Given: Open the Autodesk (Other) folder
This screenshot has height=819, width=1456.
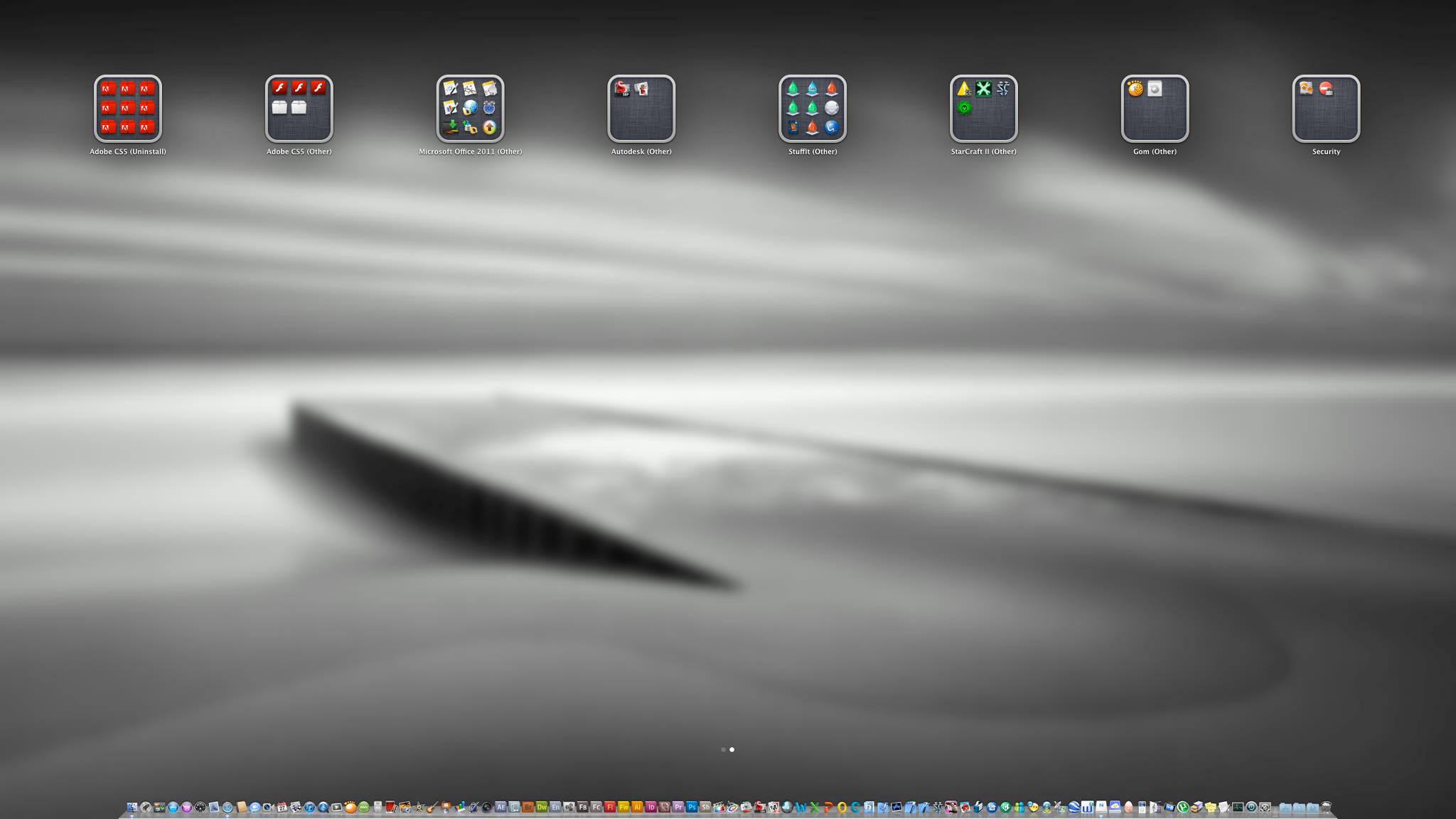Looking at the screenshot, I should (641, 109).
